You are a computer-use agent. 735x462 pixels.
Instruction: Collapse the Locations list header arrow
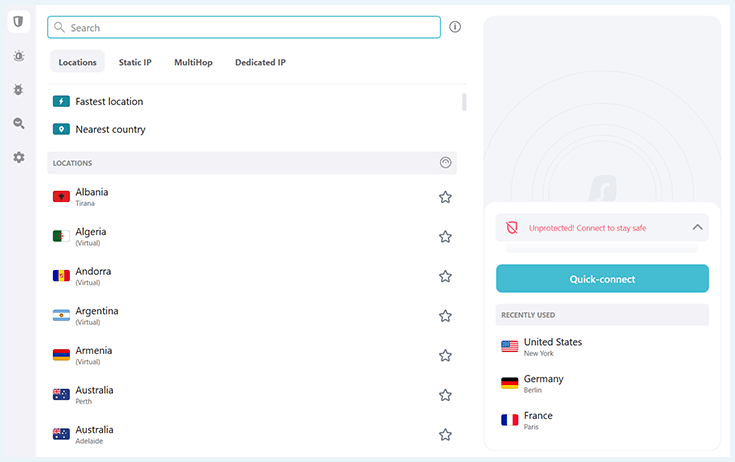[445, 163]
